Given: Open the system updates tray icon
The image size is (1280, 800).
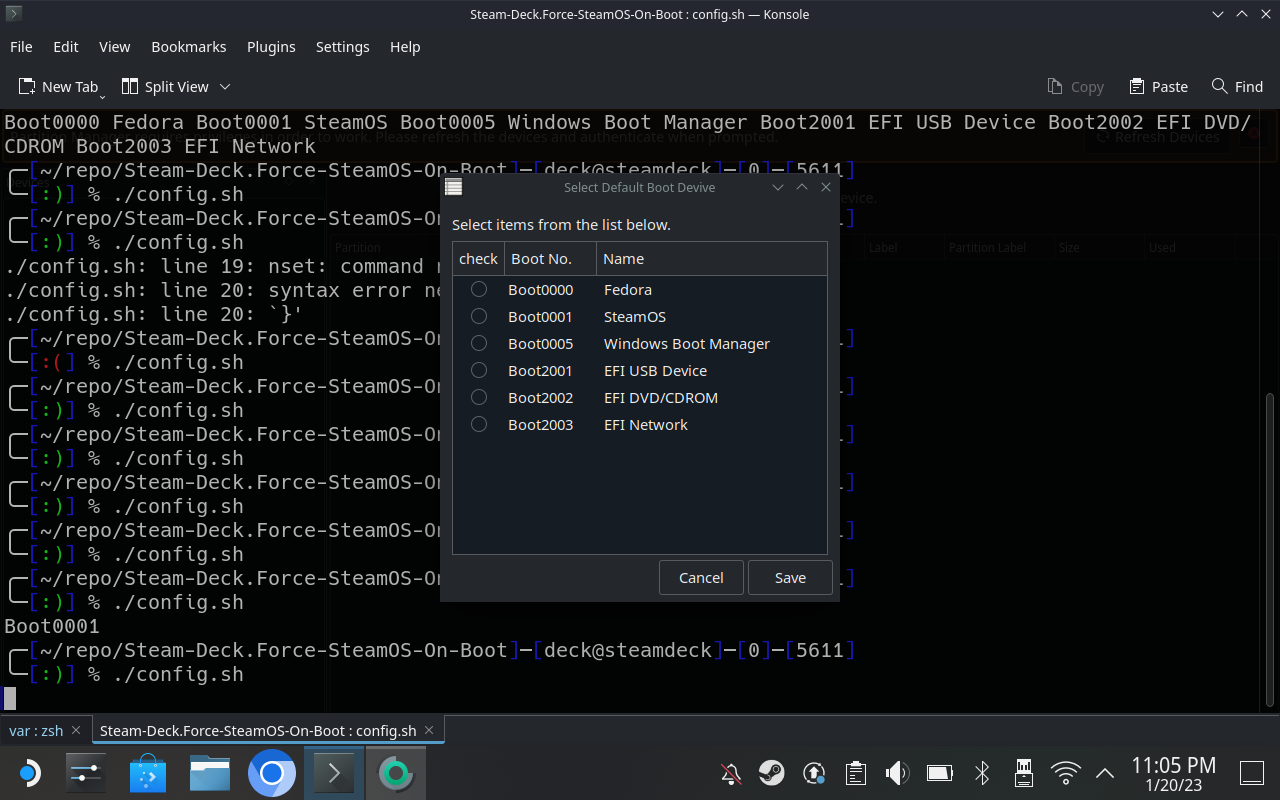Looking at the screenshot, I should click(814, 773).
